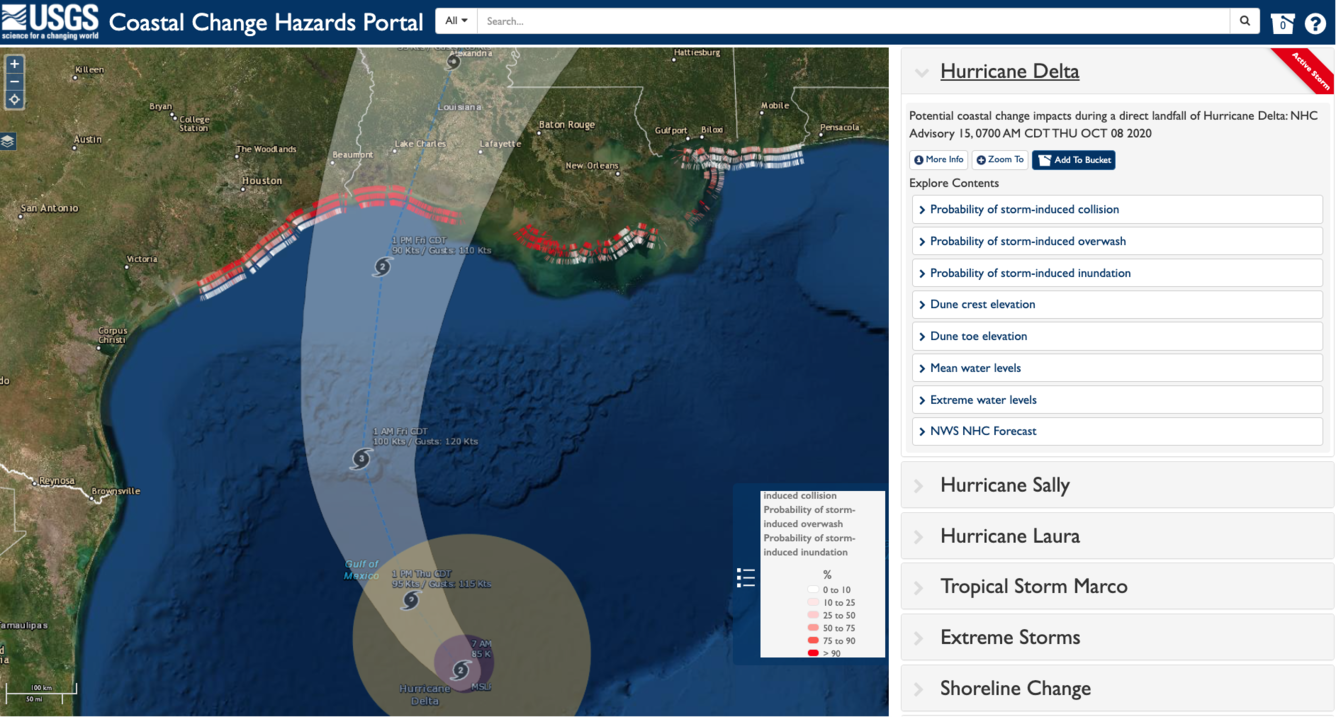The image size is (1336, 717).
Task: Collapse the Hurricane Delta section chevron
Action: point(922,72)
